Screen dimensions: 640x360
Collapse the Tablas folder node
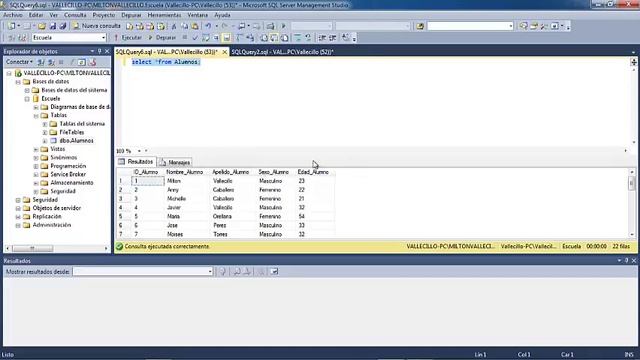pos(36,116)
